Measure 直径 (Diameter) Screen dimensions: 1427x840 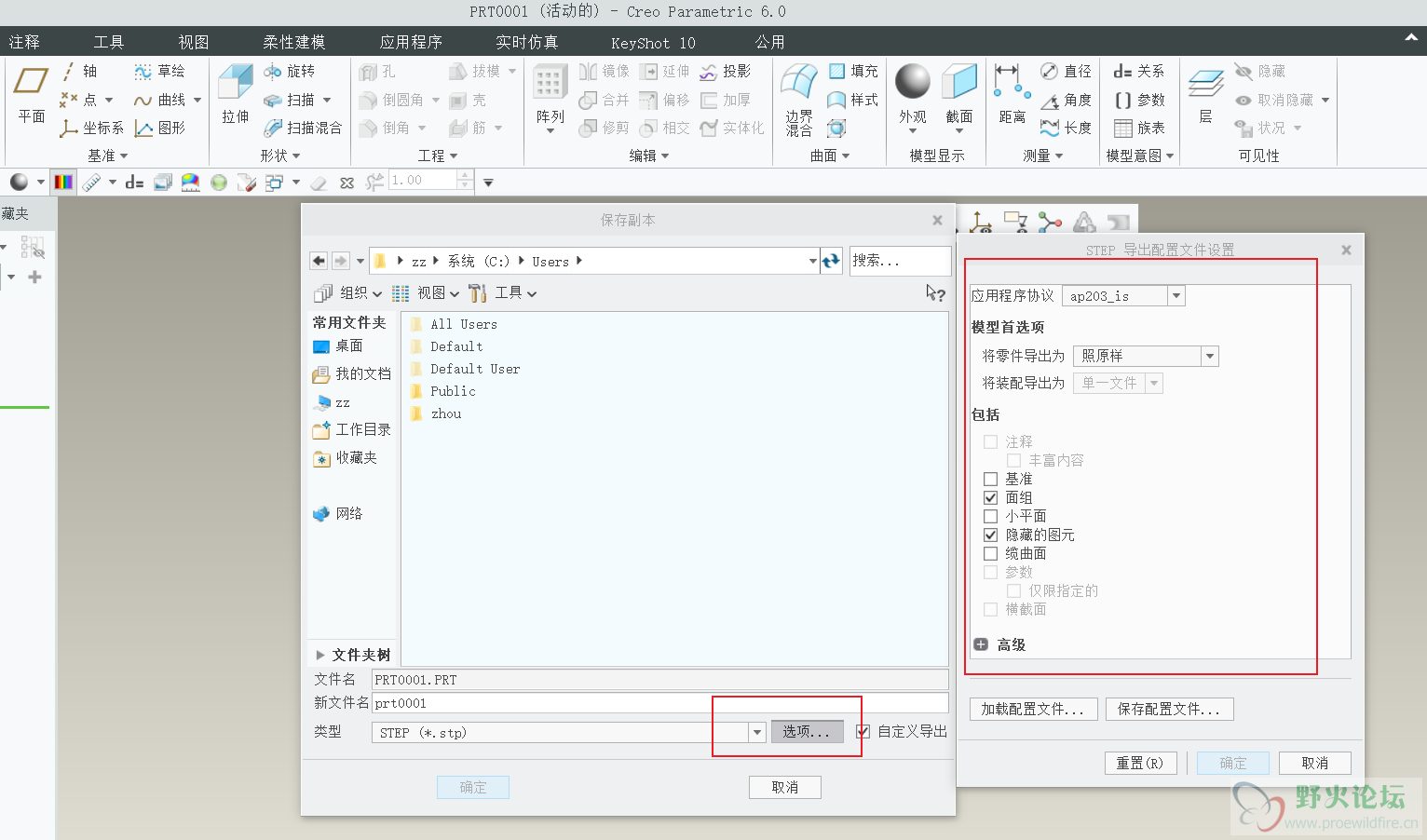point(1067,71)
